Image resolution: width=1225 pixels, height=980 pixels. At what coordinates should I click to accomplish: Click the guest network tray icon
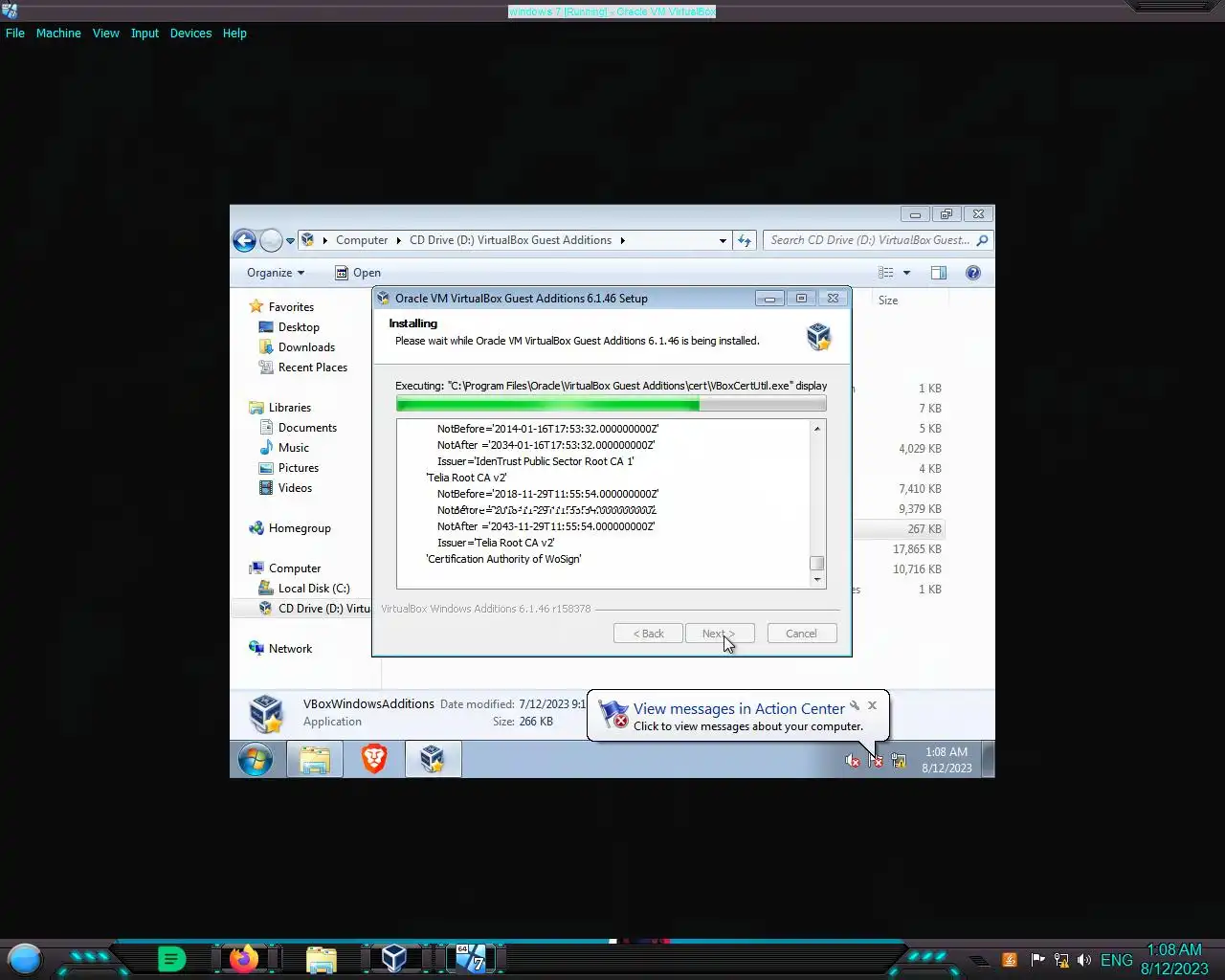tap(898, 761)
